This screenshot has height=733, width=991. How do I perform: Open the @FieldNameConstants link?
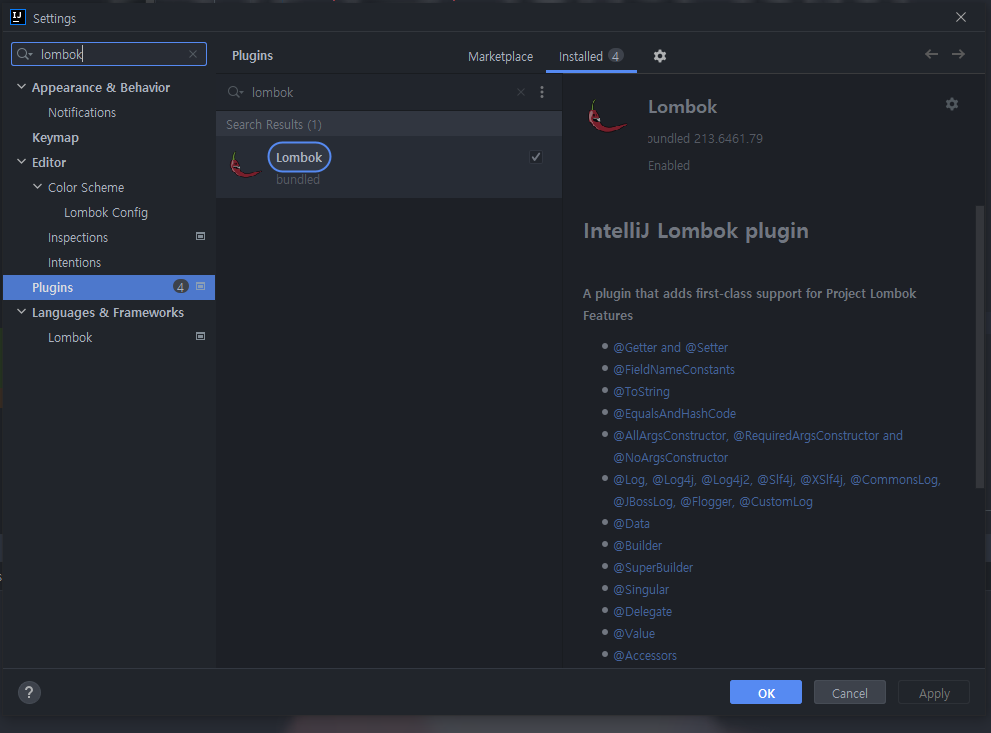coord(674,370)
